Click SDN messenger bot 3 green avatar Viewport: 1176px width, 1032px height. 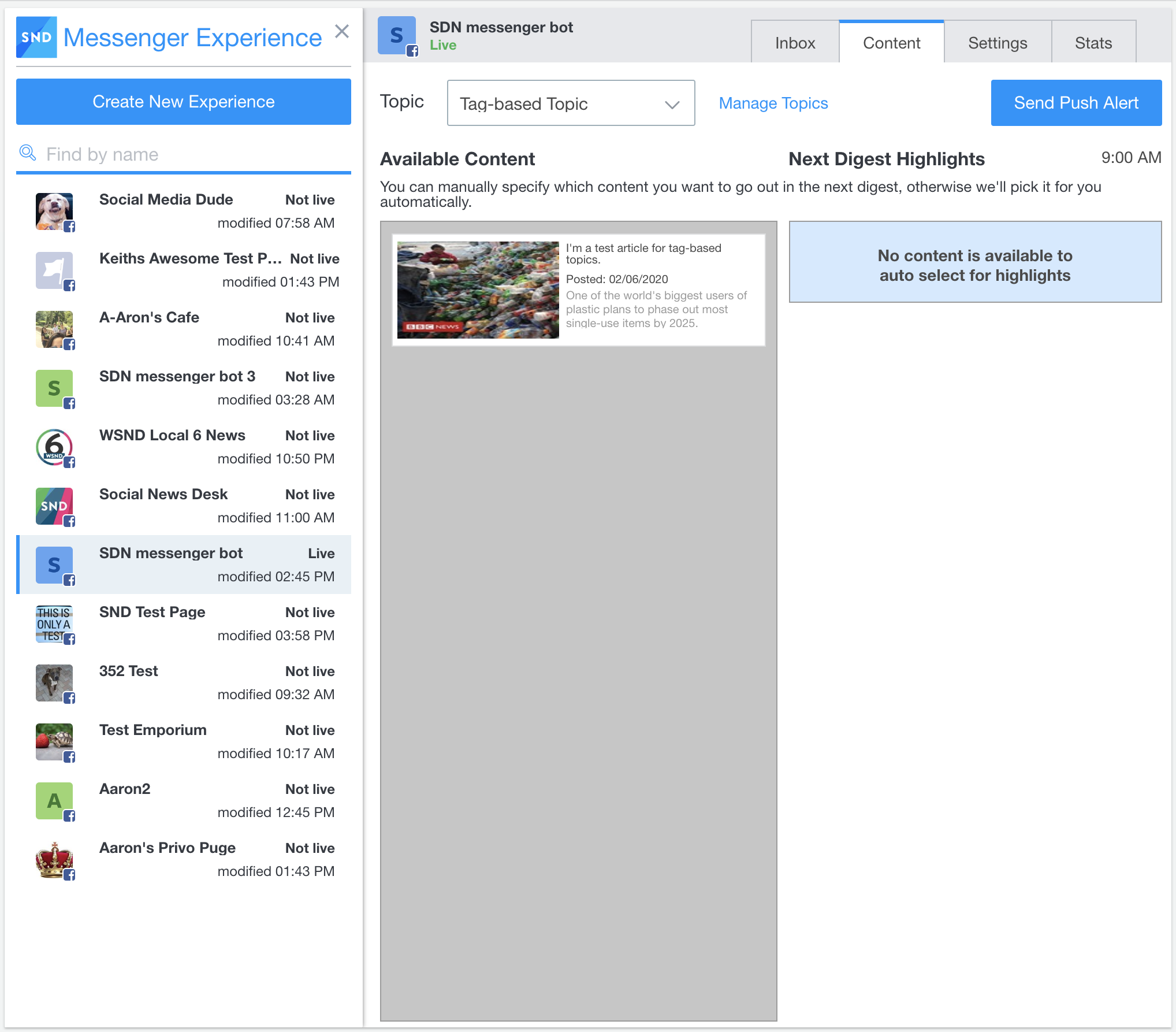point(54,388)
